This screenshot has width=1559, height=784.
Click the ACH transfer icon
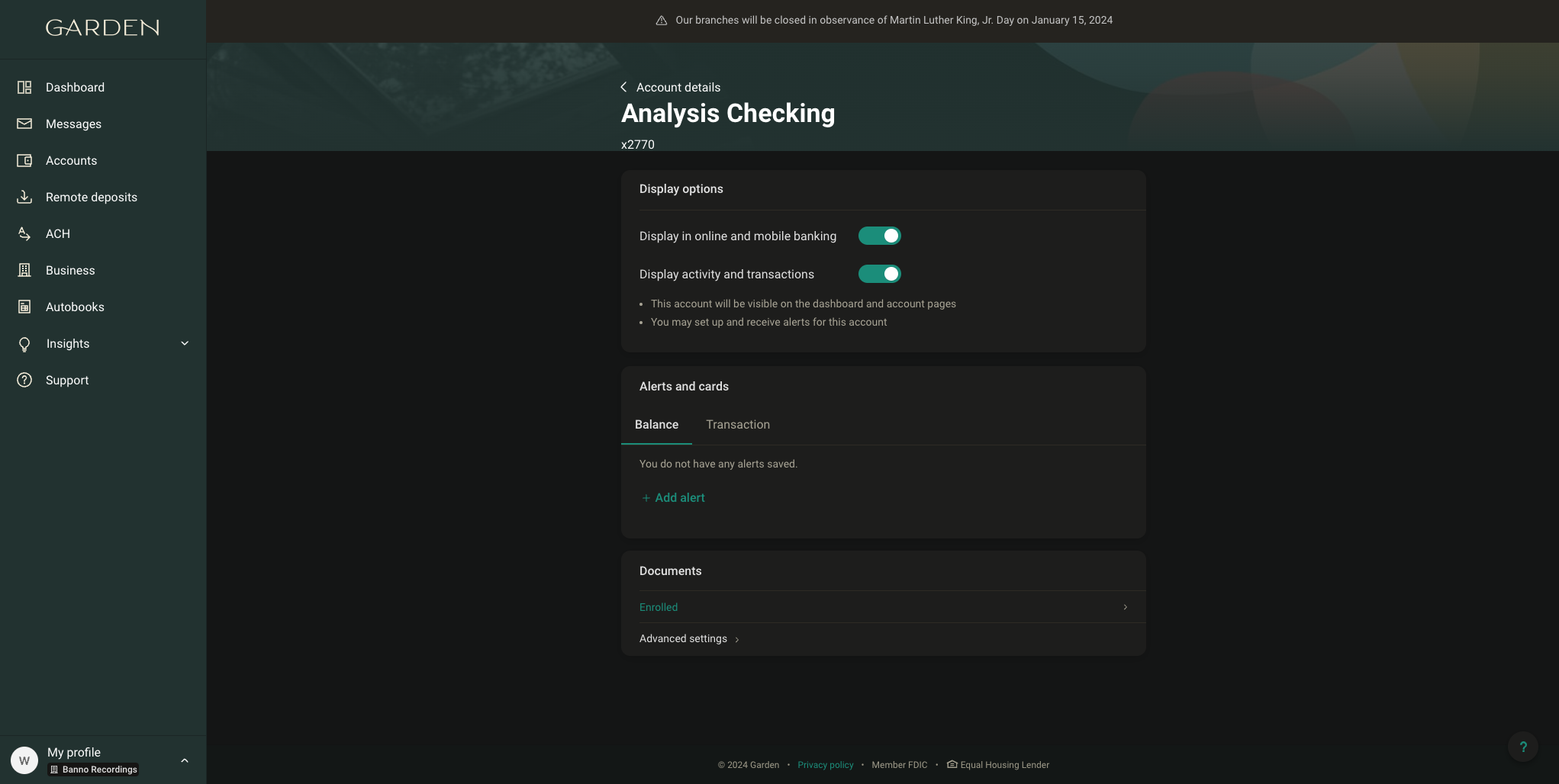24,233
